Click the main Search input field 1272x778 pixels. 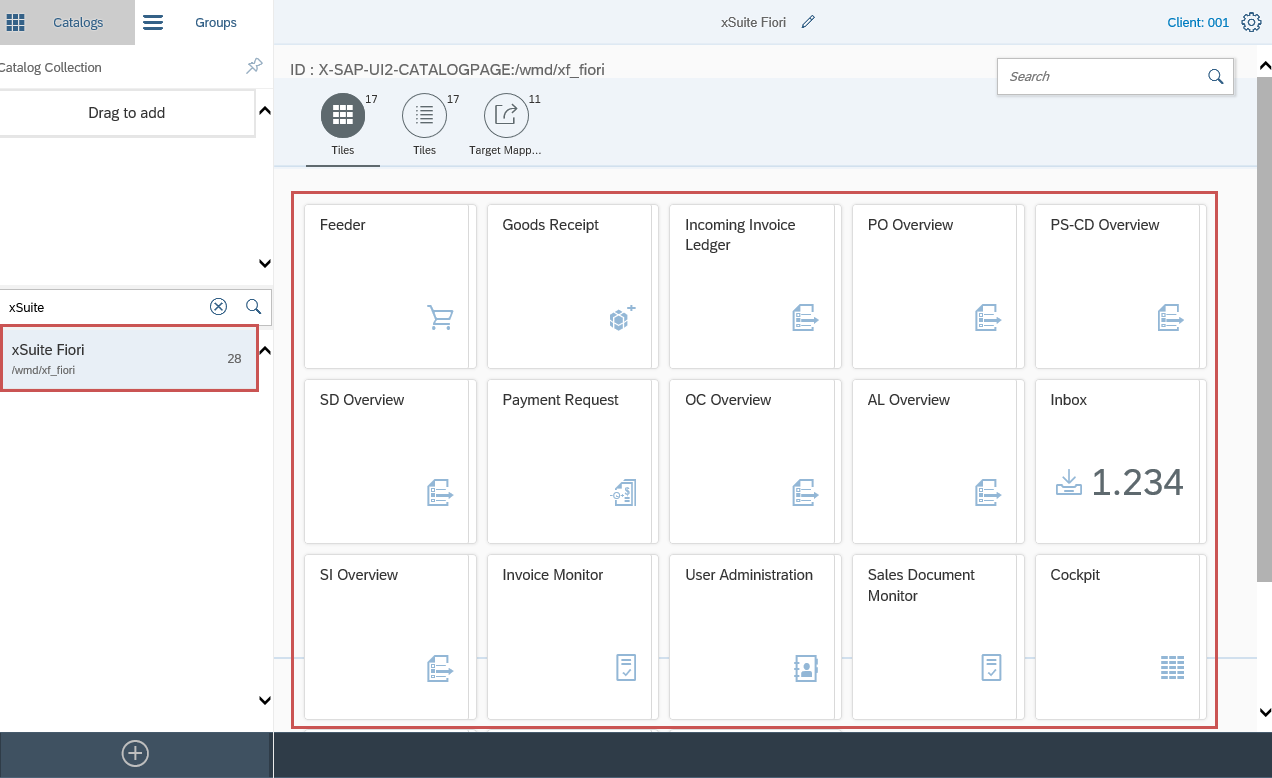pyautogui.click(x=1100, y=77)
